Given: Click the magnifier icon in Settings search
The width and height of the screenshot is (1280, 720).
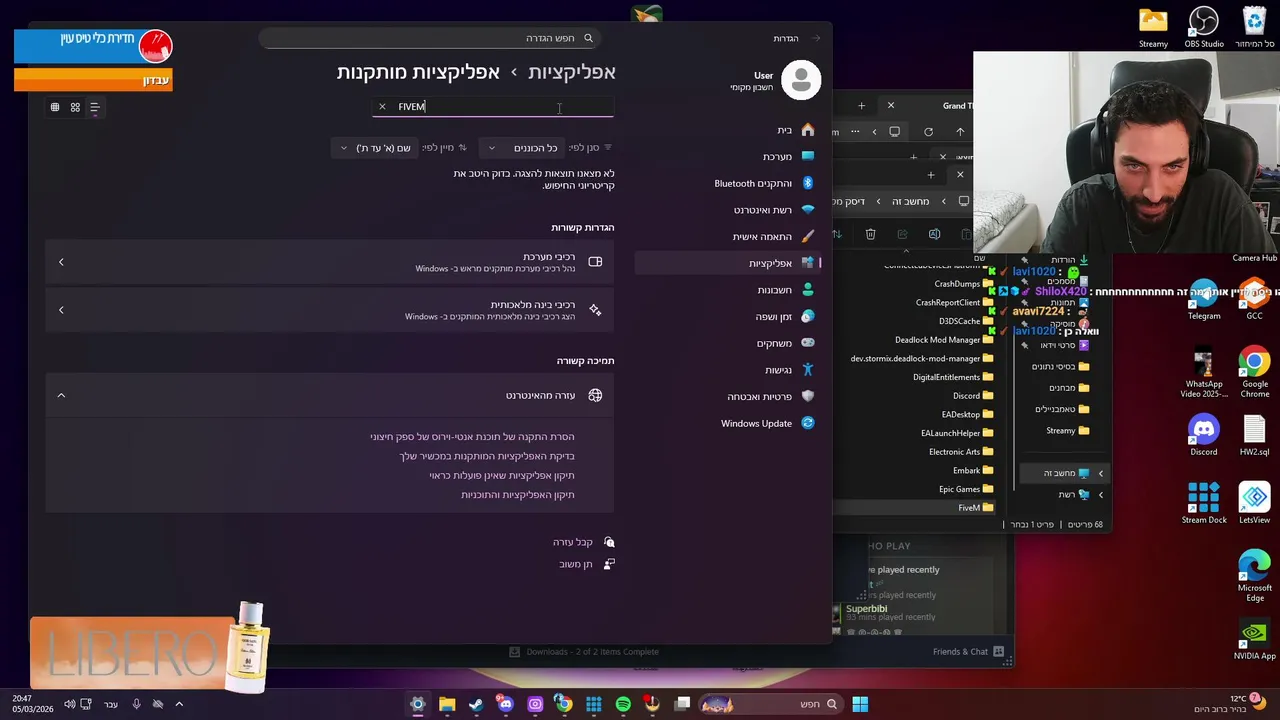Looking at the screenshot, I should tap(588, 38).
